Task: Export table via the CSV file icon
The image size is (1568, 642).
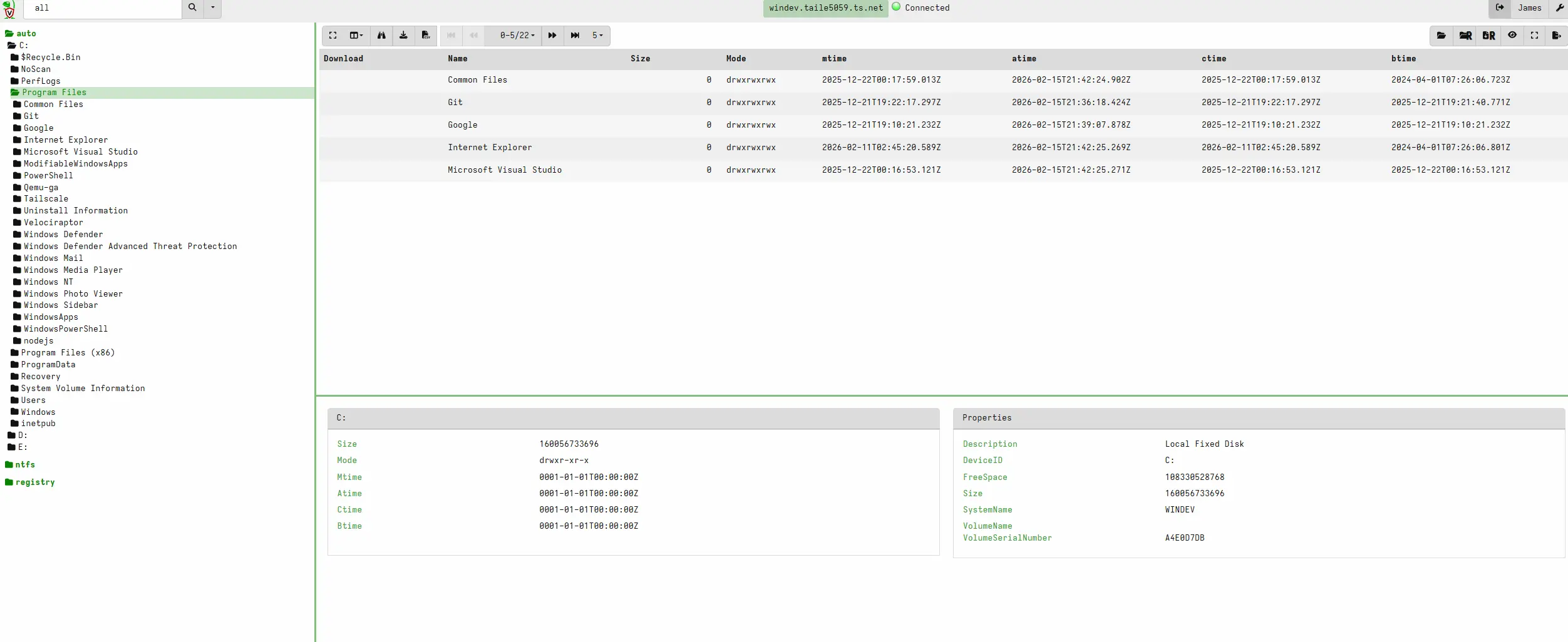Action: (x=426, y=36)
